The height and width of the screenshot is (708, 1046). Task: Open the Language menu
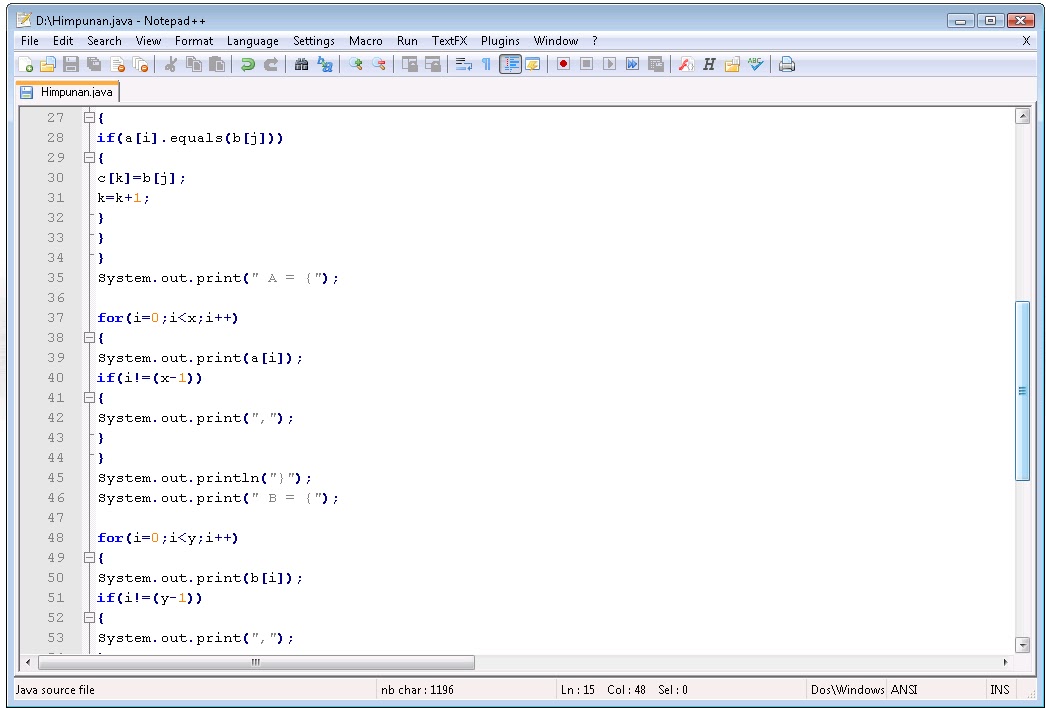pos(253,41)
